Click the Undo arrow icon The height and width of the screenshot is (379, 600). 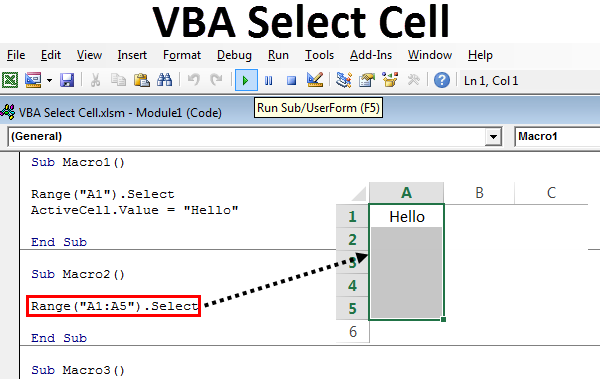194,80
